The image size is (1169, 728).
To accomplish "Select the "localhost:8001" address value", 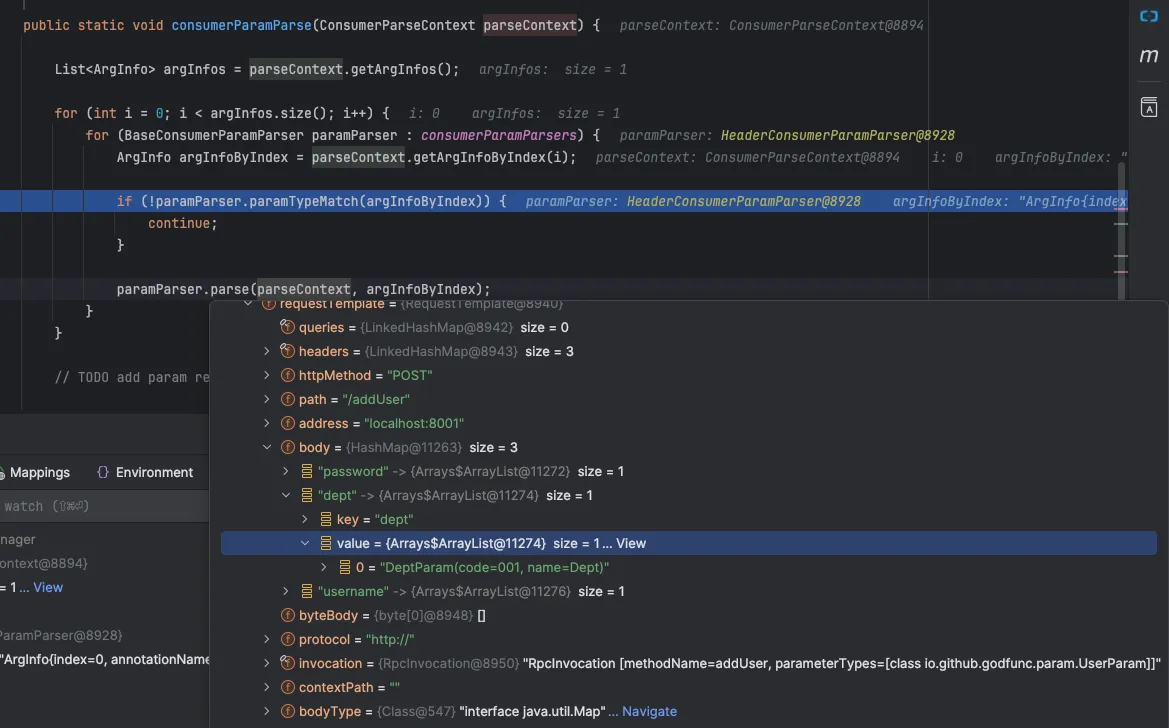I will [x=414, y=423].
